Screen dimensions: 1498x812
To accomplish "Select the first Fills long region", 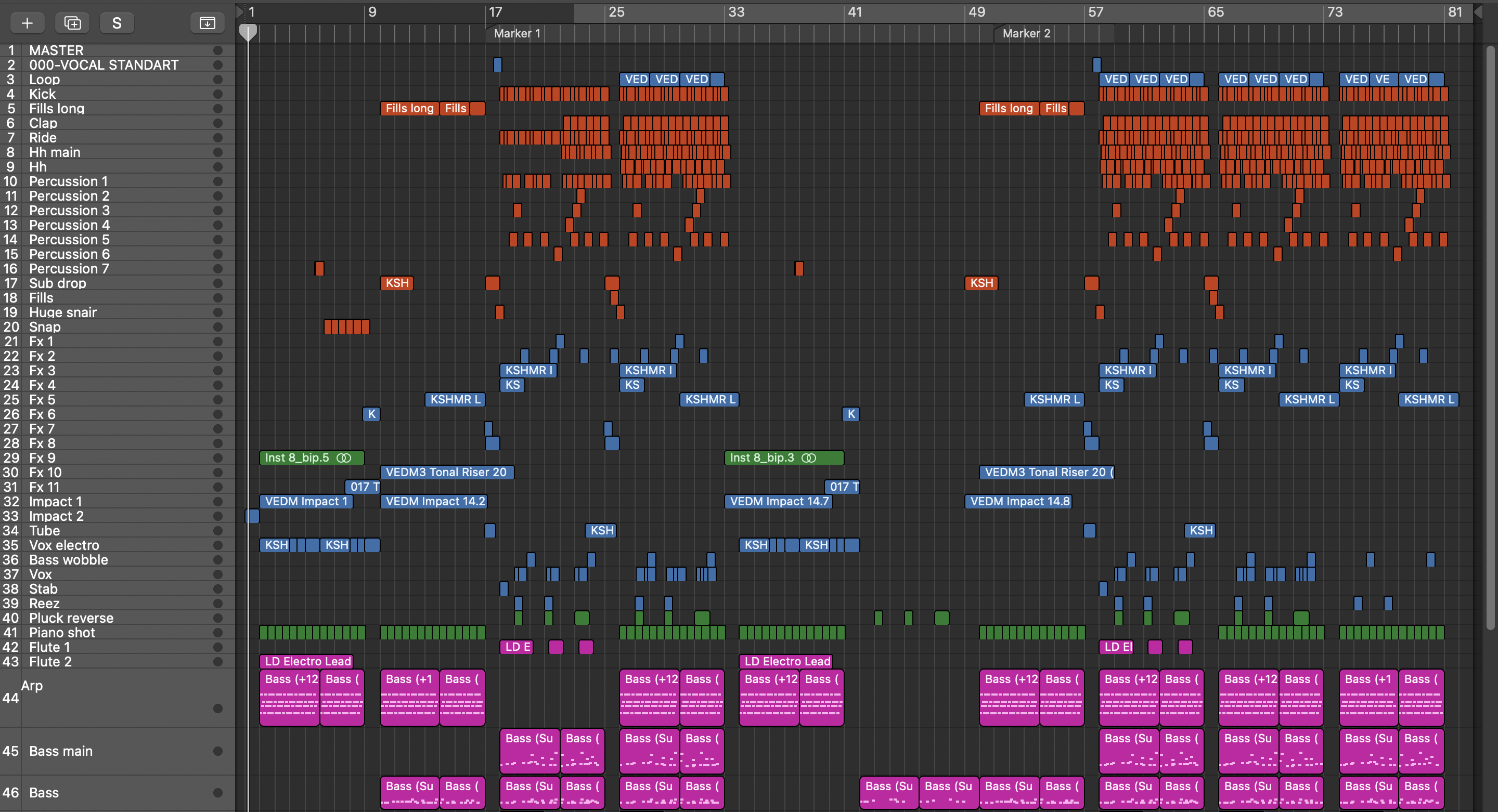I will 409,109.
